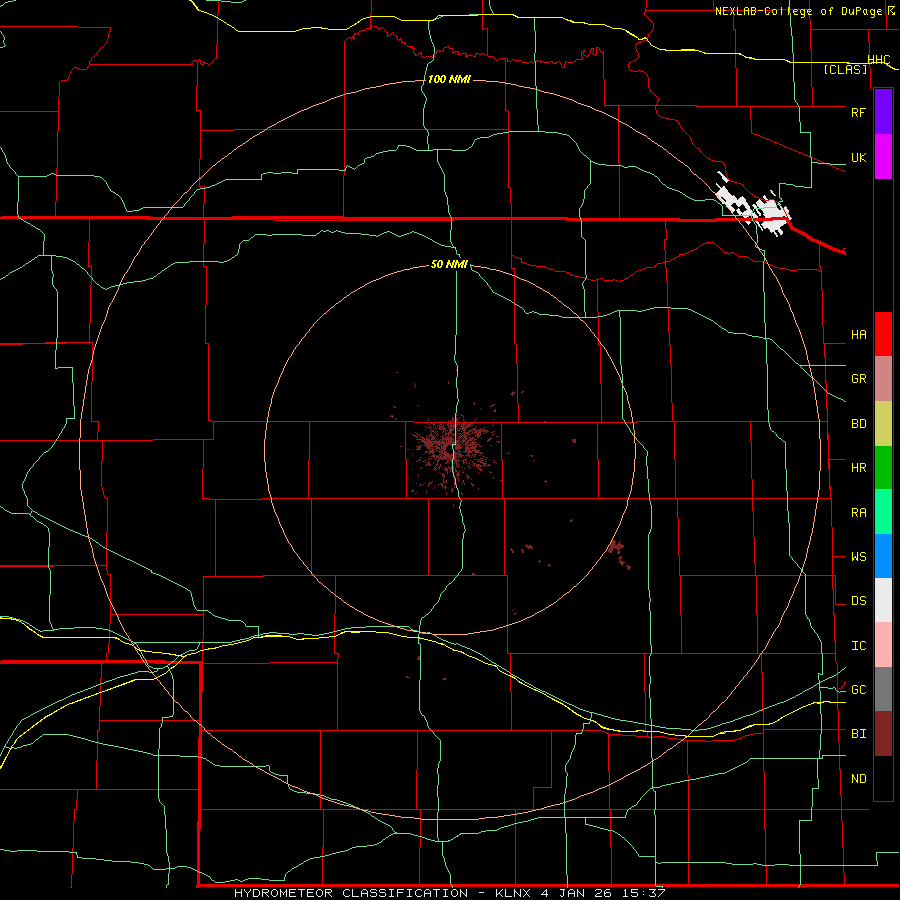
Task: Click the GR salmon legend swatch
Action: pyautogui.click(x=883, y=379)
